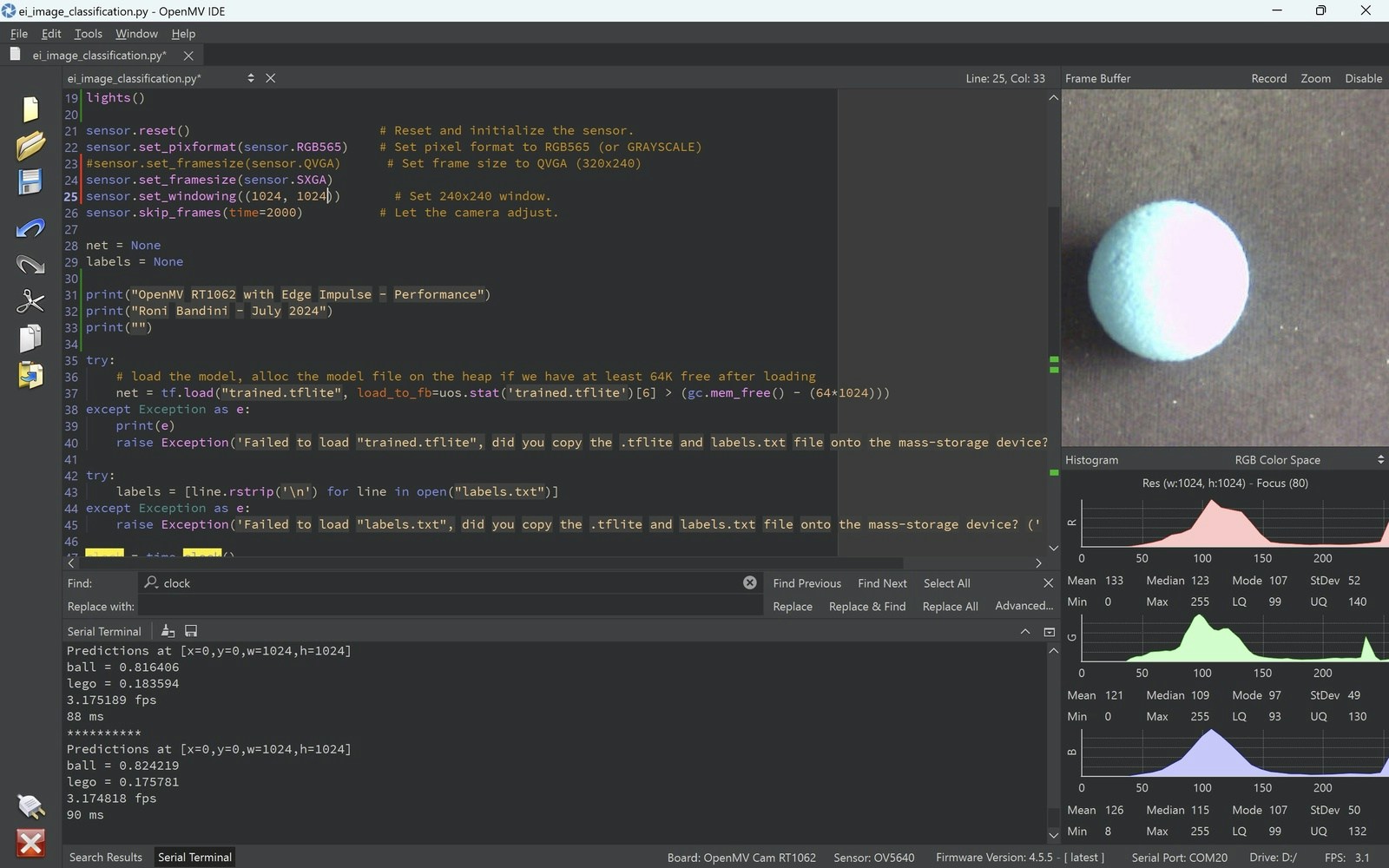Close the ei_image_classification.py document tab

[188, 56]
